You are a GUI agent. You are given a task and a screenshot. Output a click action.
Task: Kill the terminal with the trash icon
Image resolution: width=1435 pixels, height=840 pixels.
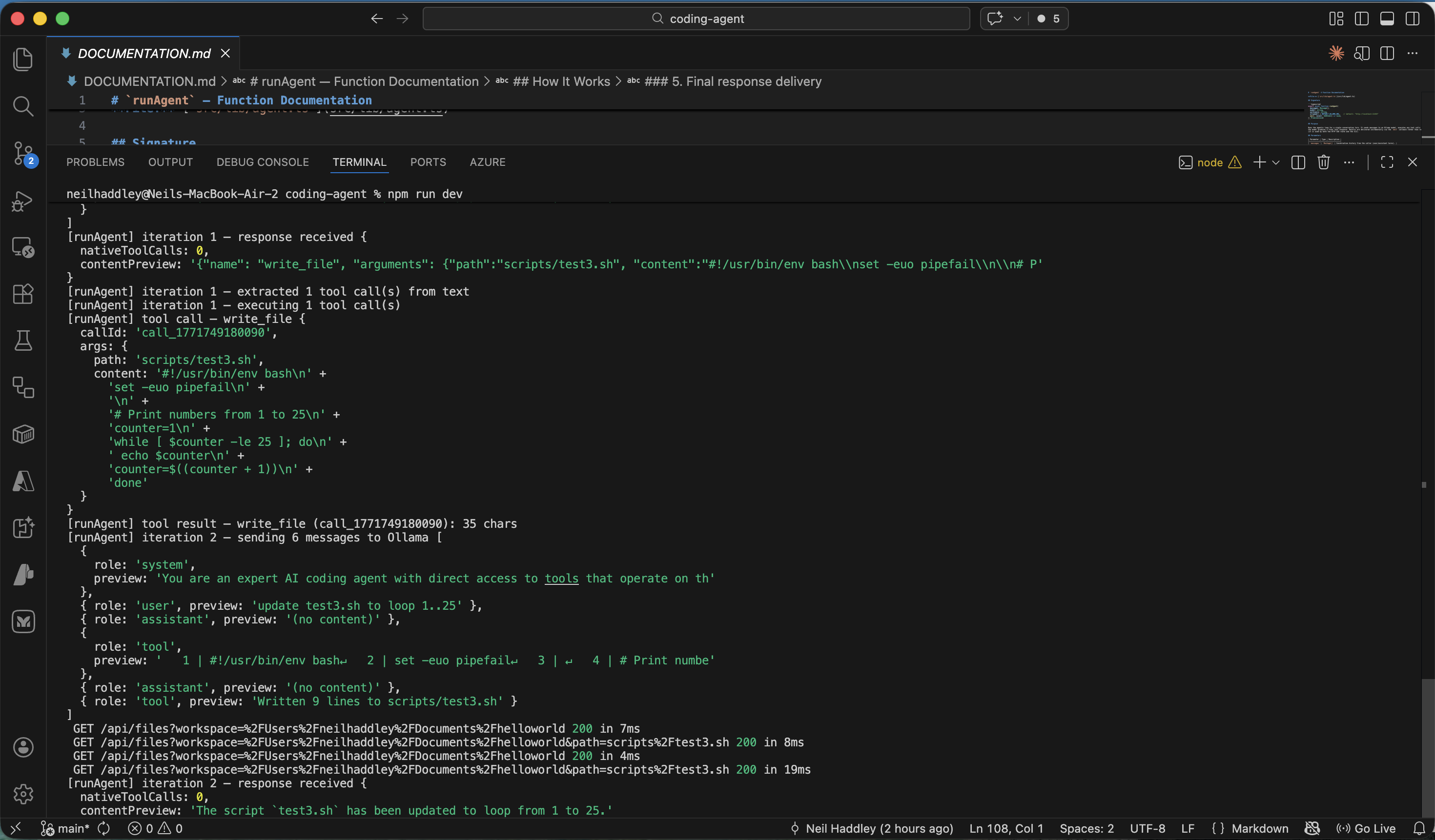click(1323, 162)
